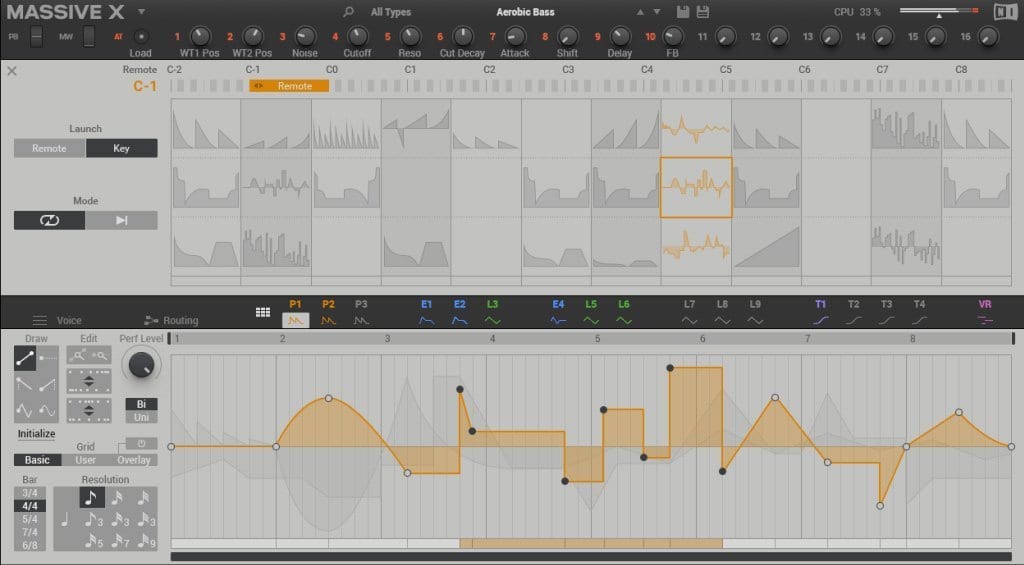Click the Cutoff macro knob 4

pyautogui.click(x=357, y=37)
